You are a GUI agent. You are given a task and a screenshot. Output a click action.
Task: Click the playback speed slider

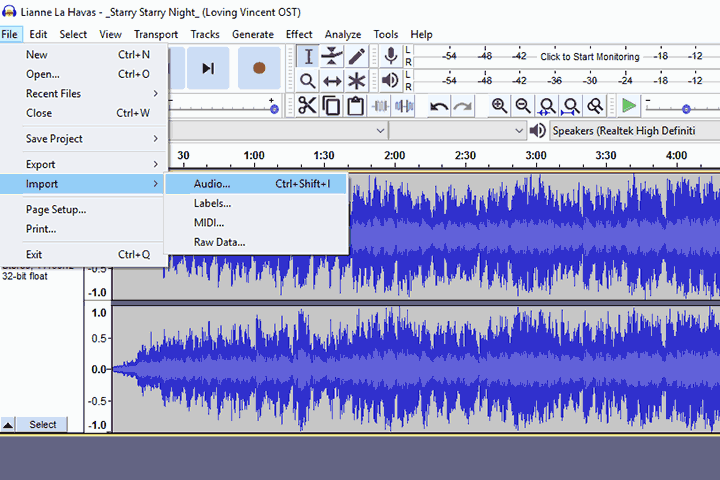[x=685, y=108]
